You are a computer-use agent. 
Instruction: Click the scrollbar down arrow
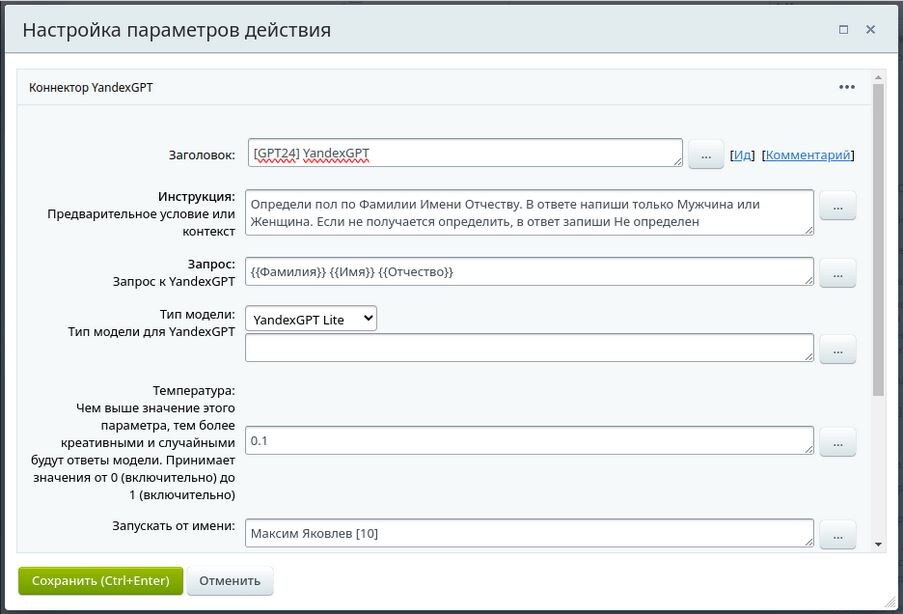tap(878, 544)
